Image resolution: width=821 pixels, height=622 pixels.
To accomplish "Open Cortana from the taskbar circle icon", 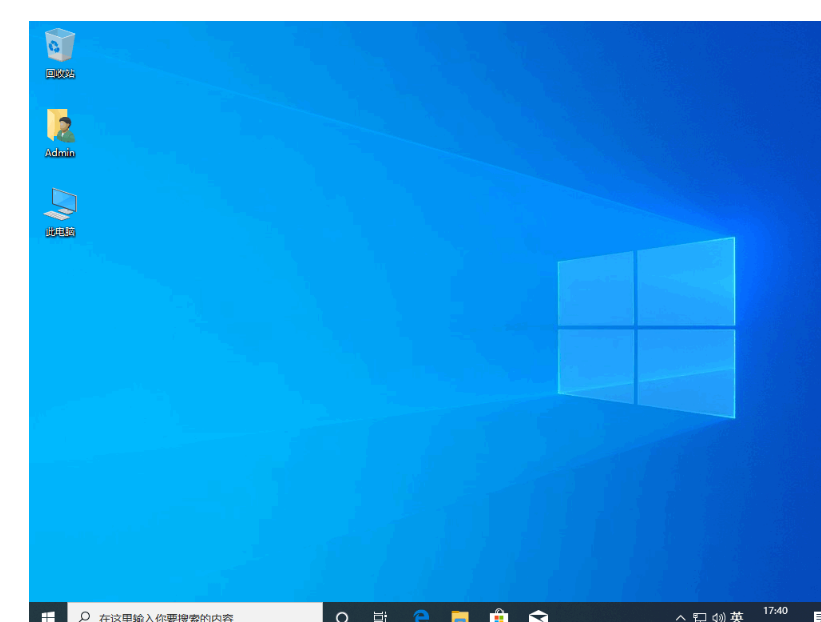I will click(x=342, y=616).
